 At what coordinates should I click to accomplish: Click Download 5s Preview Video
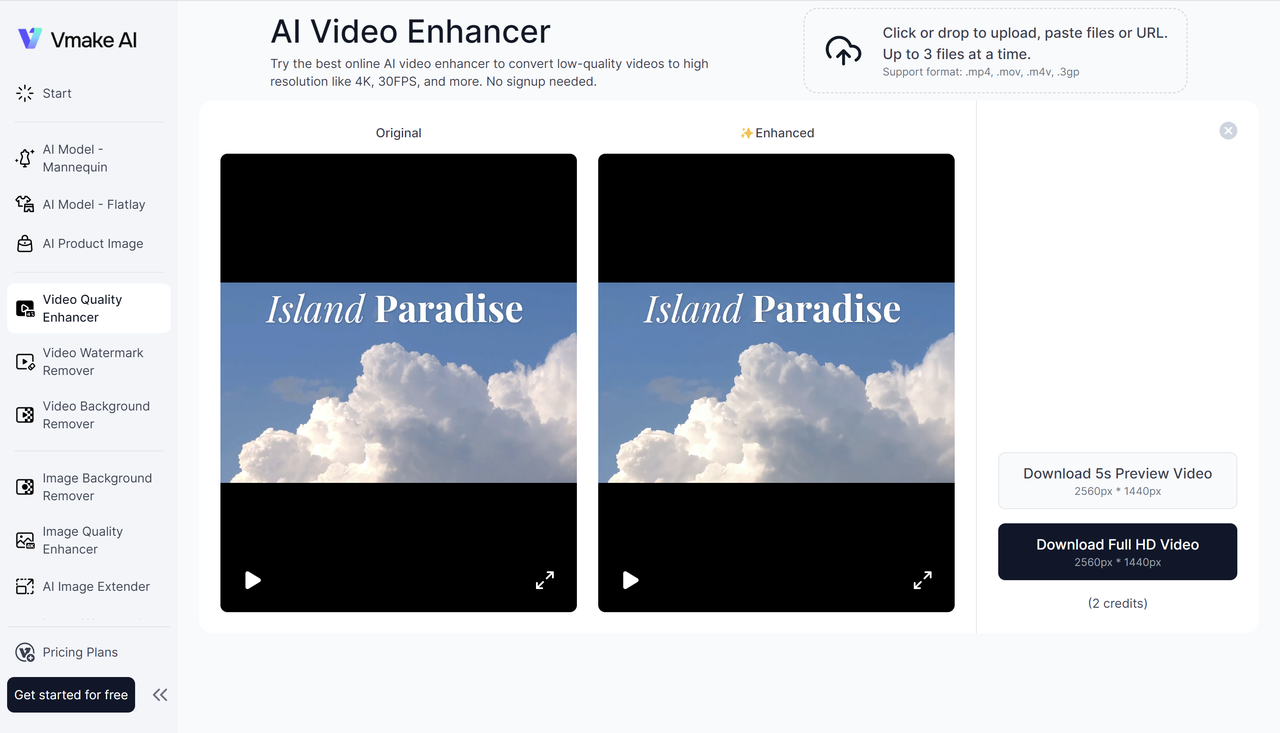tap(1117, 480)
